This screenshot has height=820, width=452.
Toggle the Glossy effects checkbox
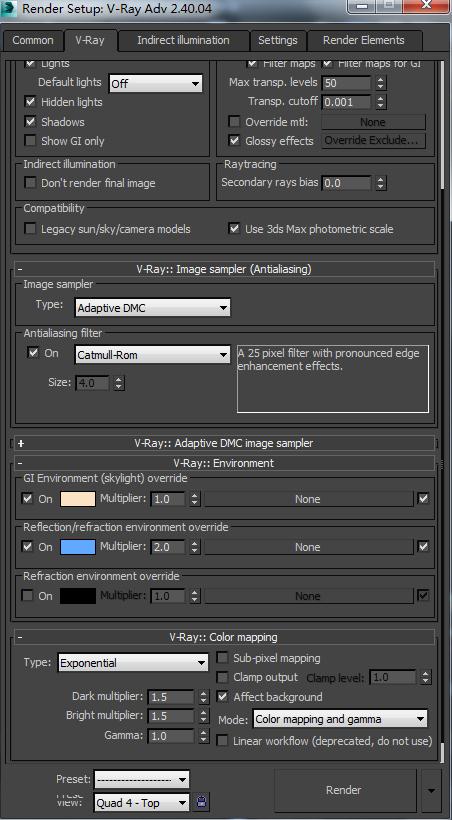click(234, 141)
